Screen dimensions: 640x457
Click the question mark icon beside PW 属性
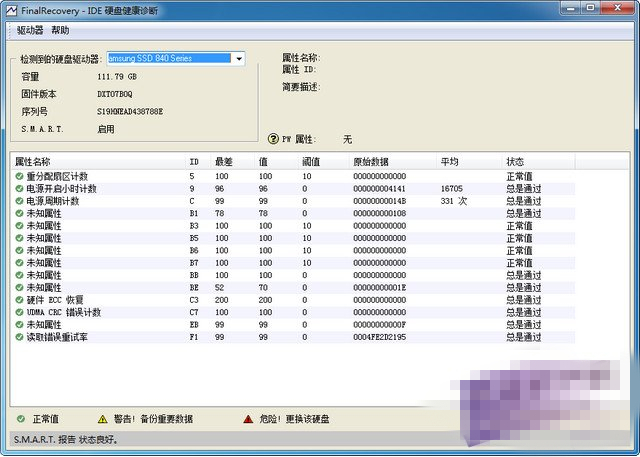273,139
